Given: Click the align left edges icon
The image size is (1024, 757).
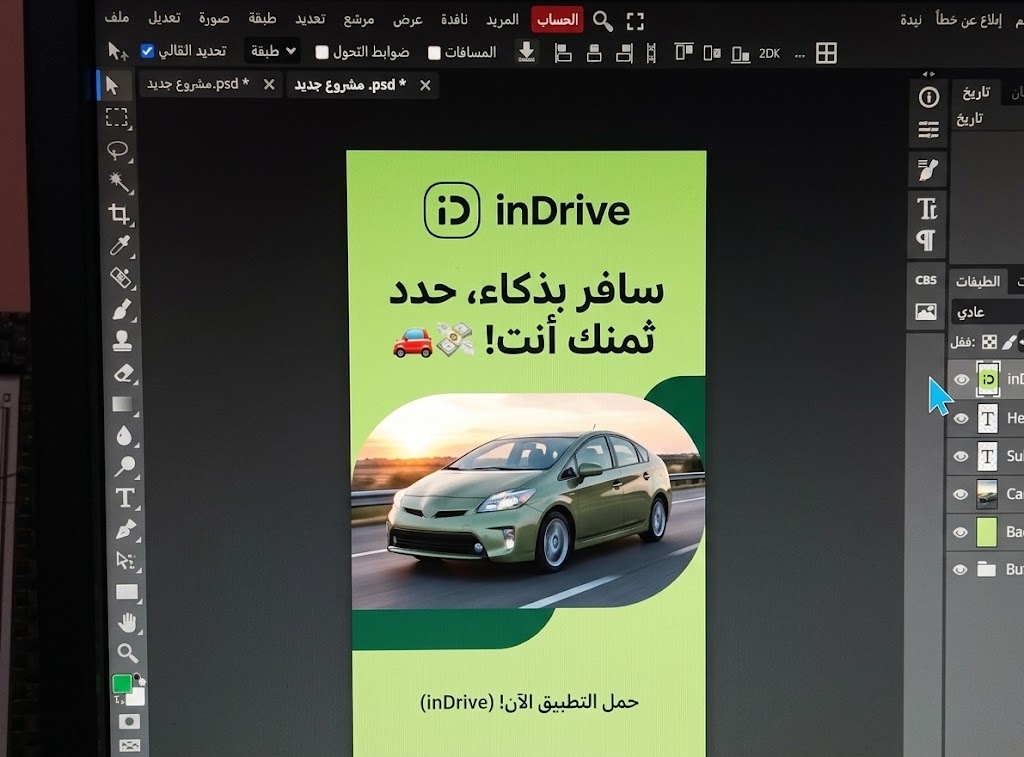Looking at the screenshot, I should tap(563, 53).
